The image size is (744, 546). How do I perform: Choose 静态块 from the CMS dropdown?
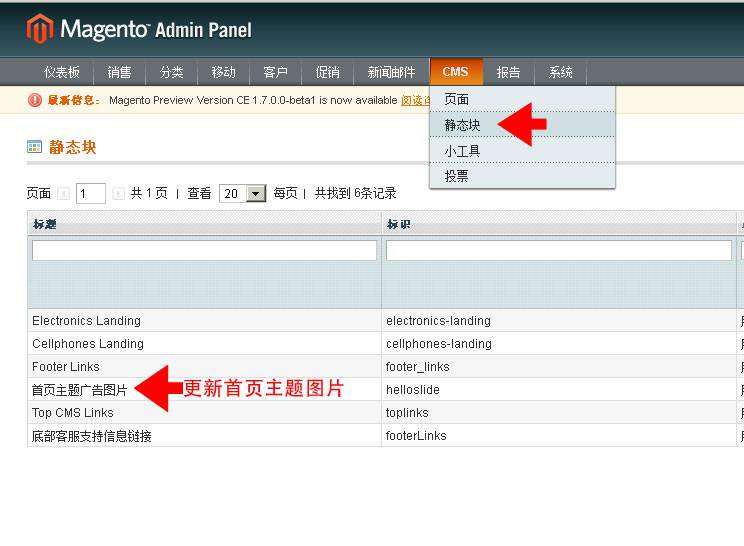[x=522, y=125]
